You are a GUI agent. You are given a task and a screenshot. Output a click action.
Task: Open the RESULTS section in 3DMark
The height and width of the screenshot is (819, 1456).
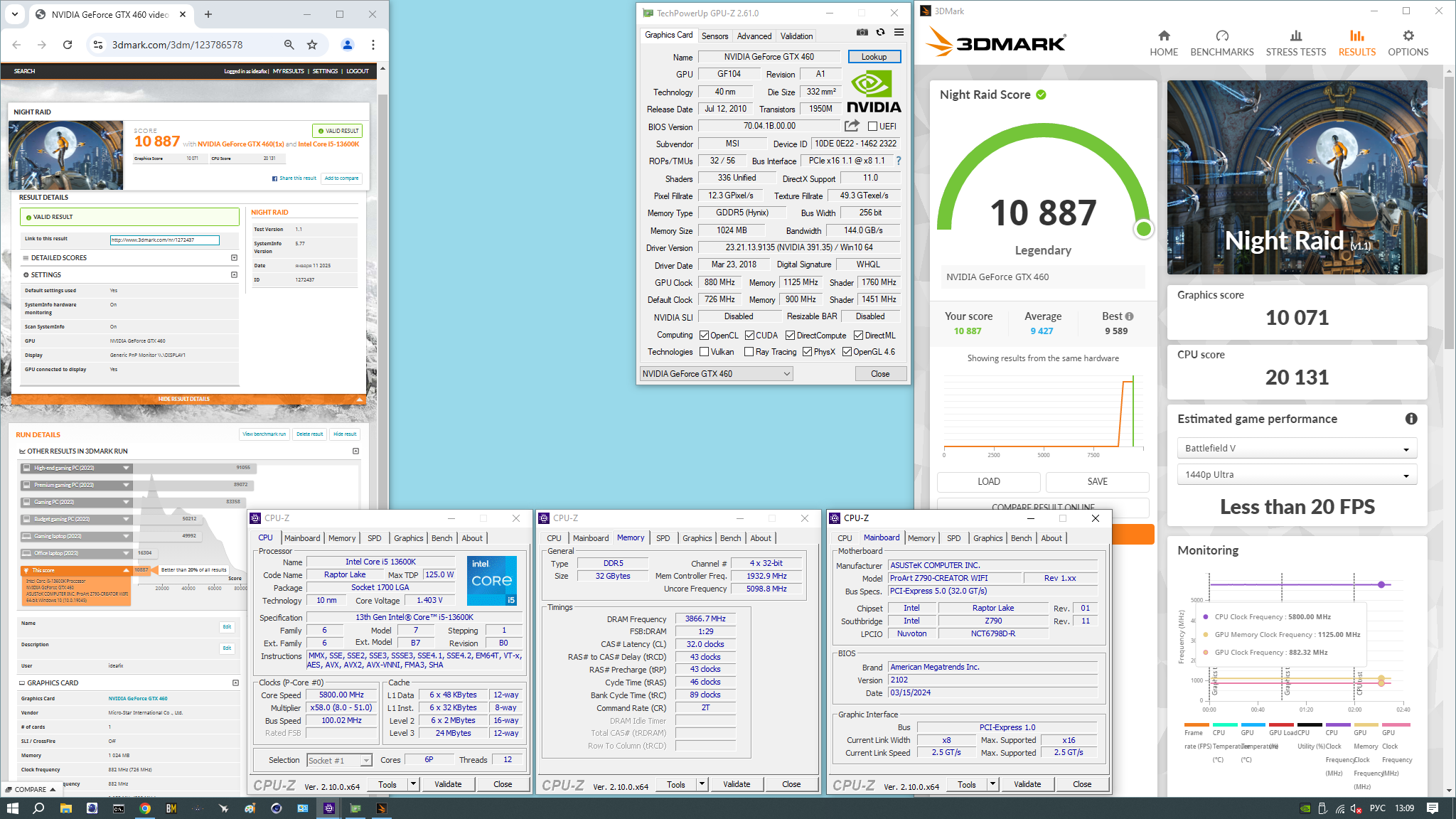(x=1357, y=43)
